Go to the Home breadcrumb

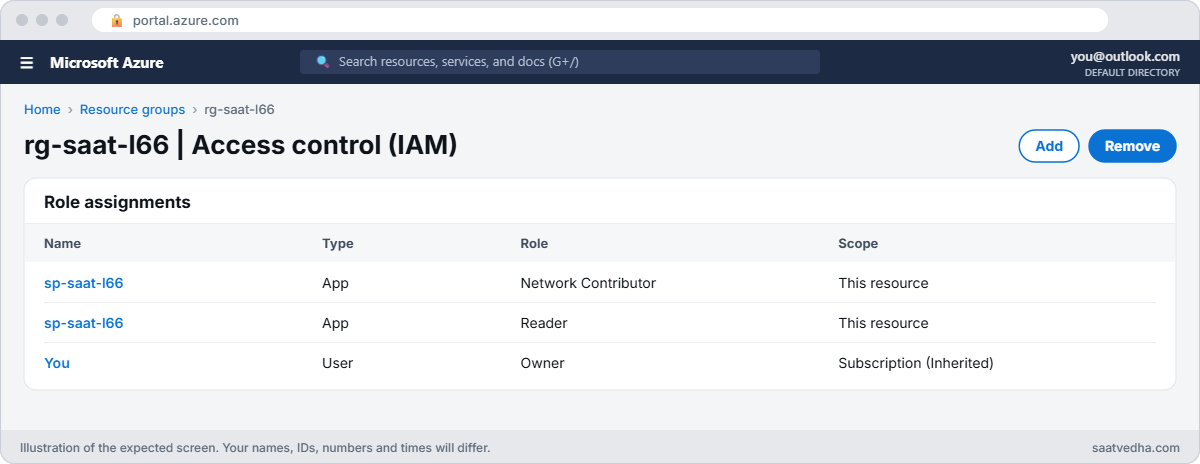[42, 110]
